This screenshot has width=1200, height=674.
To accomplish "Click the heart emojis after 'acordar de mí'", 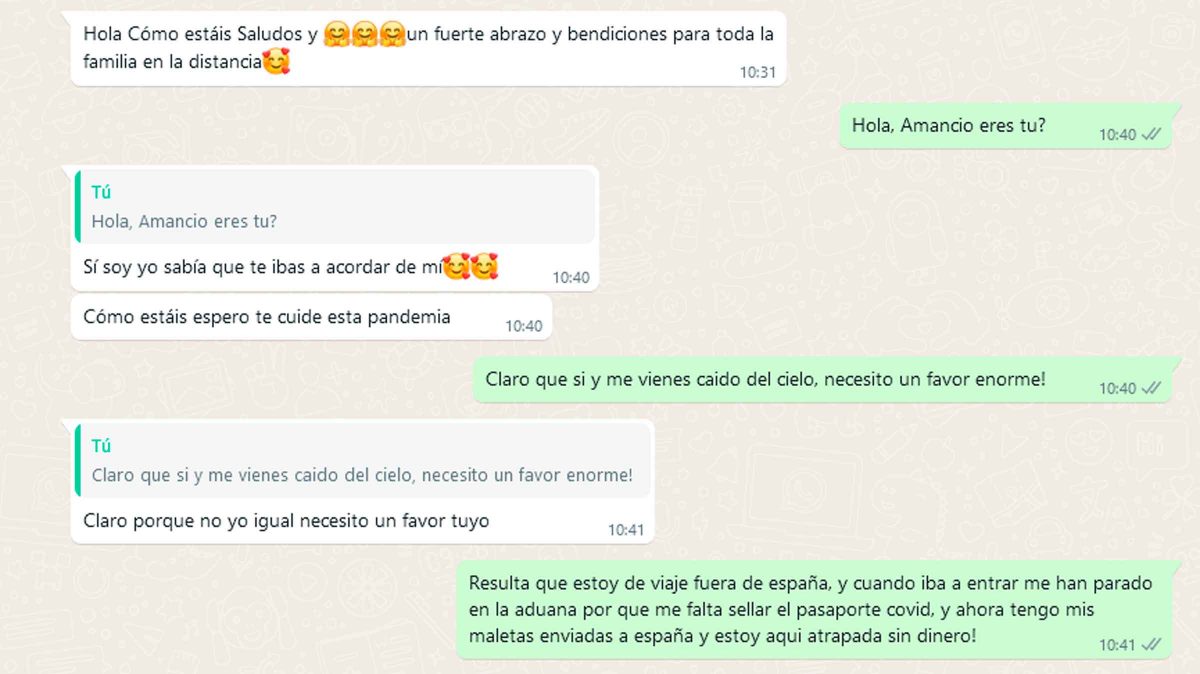I will pyautogui.click(x=470, y=267).
